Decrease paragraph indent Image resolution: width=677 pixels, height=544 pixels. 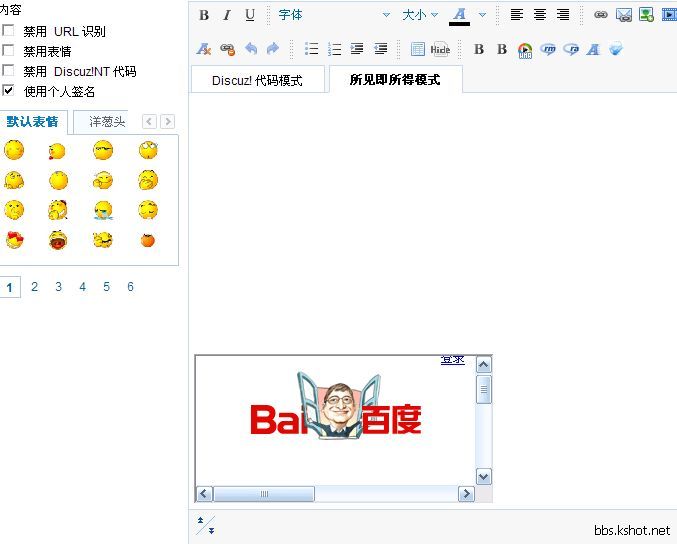(380, 49)
